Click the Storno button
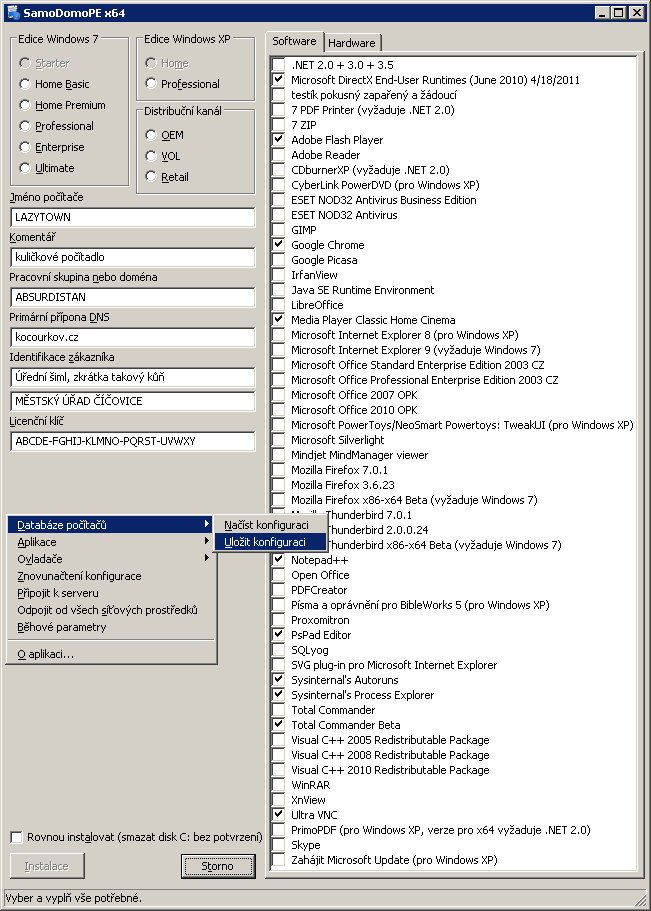The height and width of the screenshot is (911, 651). click(x=218, y=866)
